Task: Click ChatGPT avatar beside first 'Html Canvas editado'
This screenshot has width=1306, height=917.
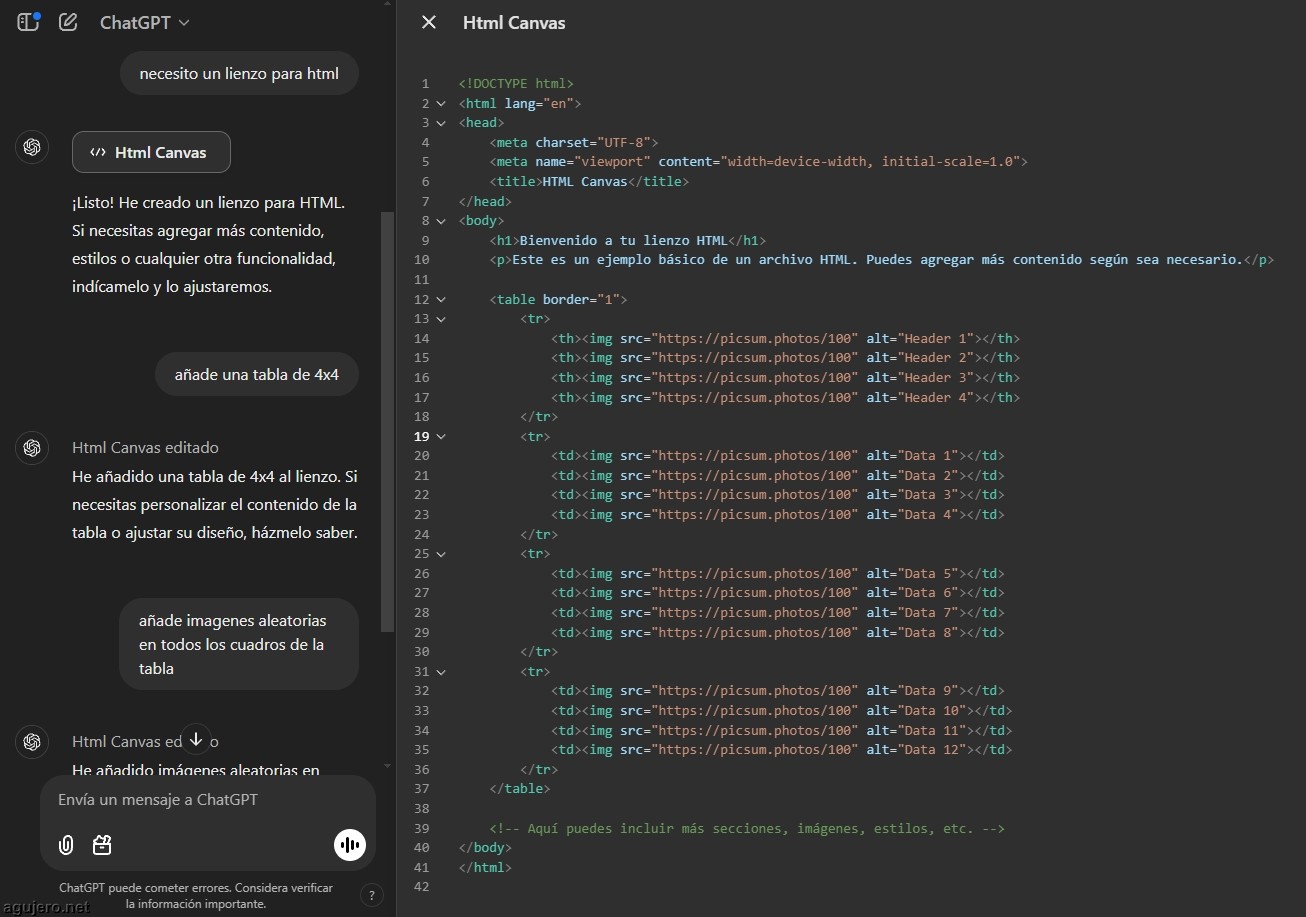Action: (x=32, y=447)
